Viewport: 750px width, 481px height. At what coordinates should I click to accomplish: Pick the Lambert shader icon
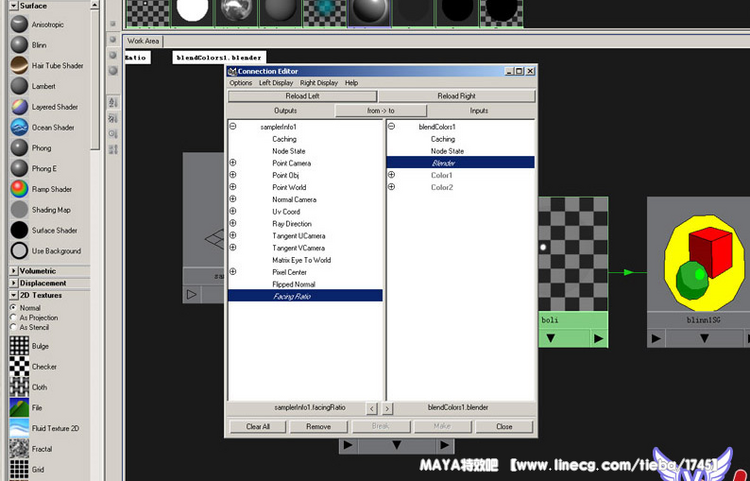click(18, 86)
